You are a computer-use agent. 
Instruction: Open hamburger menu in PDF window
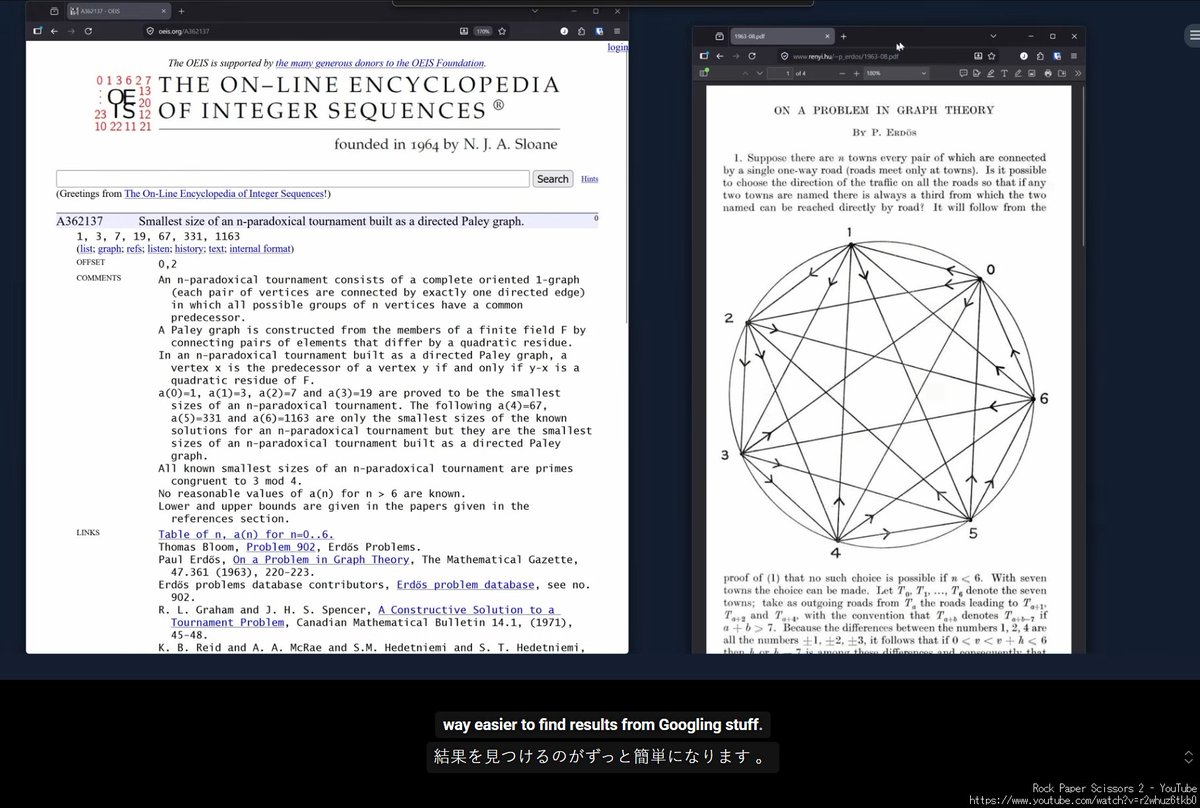pos(1074,56)
